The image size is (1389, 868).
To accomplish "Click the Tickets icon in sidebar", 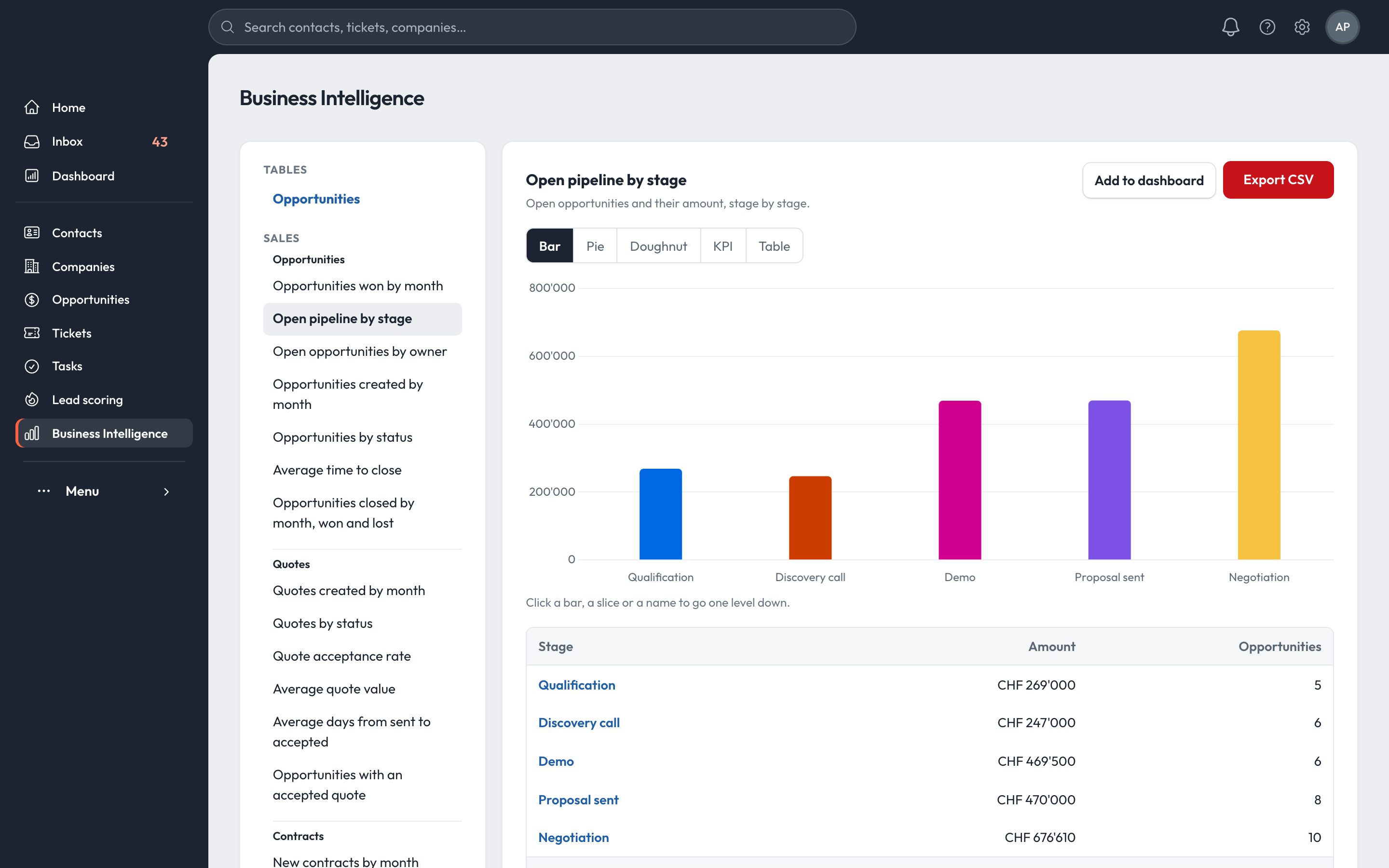I will 32,333.
